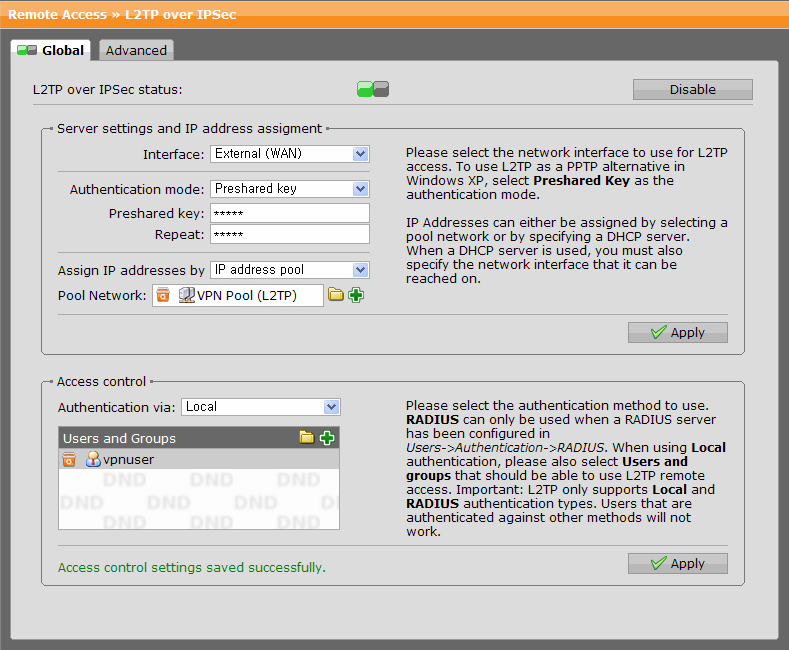Open the Assign IP addresses by dropdown
Image resolution: width=789 pixels, height=650 pixels.
290,270
